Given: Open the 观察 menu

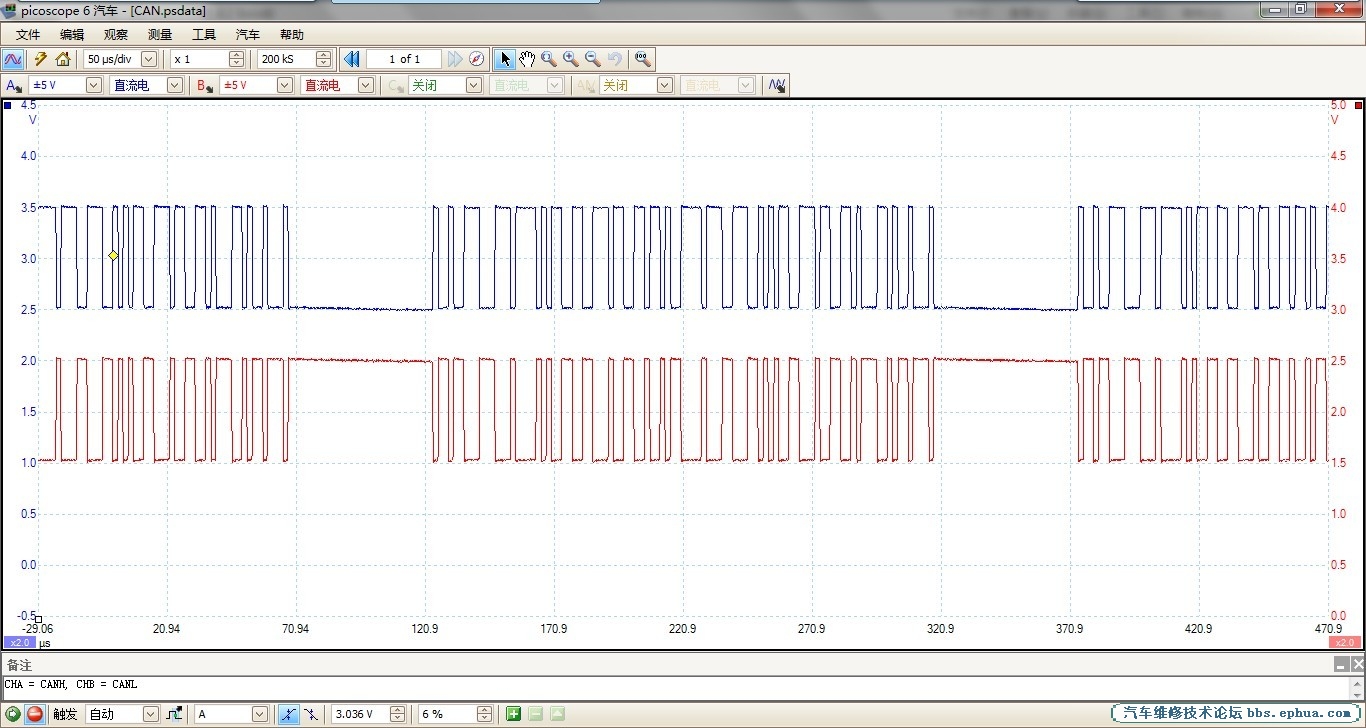Looking at the screenshot, I should coord(116,34).
